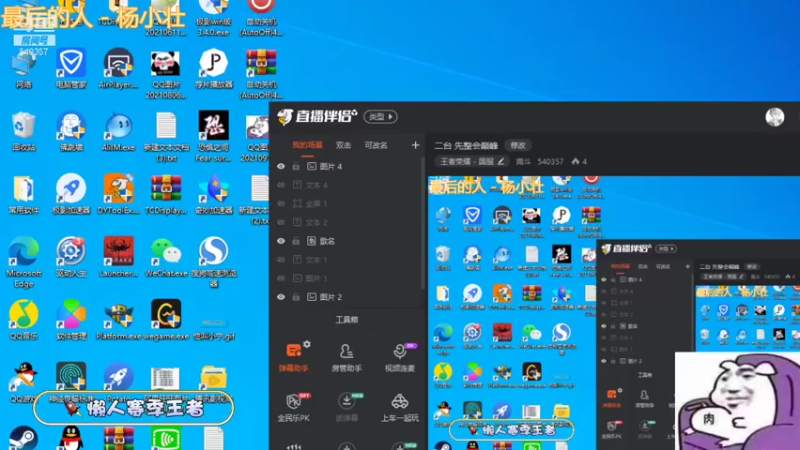This screenshot has width=800, height=450.
Task: Click the scene list scrollbar
Action: [423, 223]
